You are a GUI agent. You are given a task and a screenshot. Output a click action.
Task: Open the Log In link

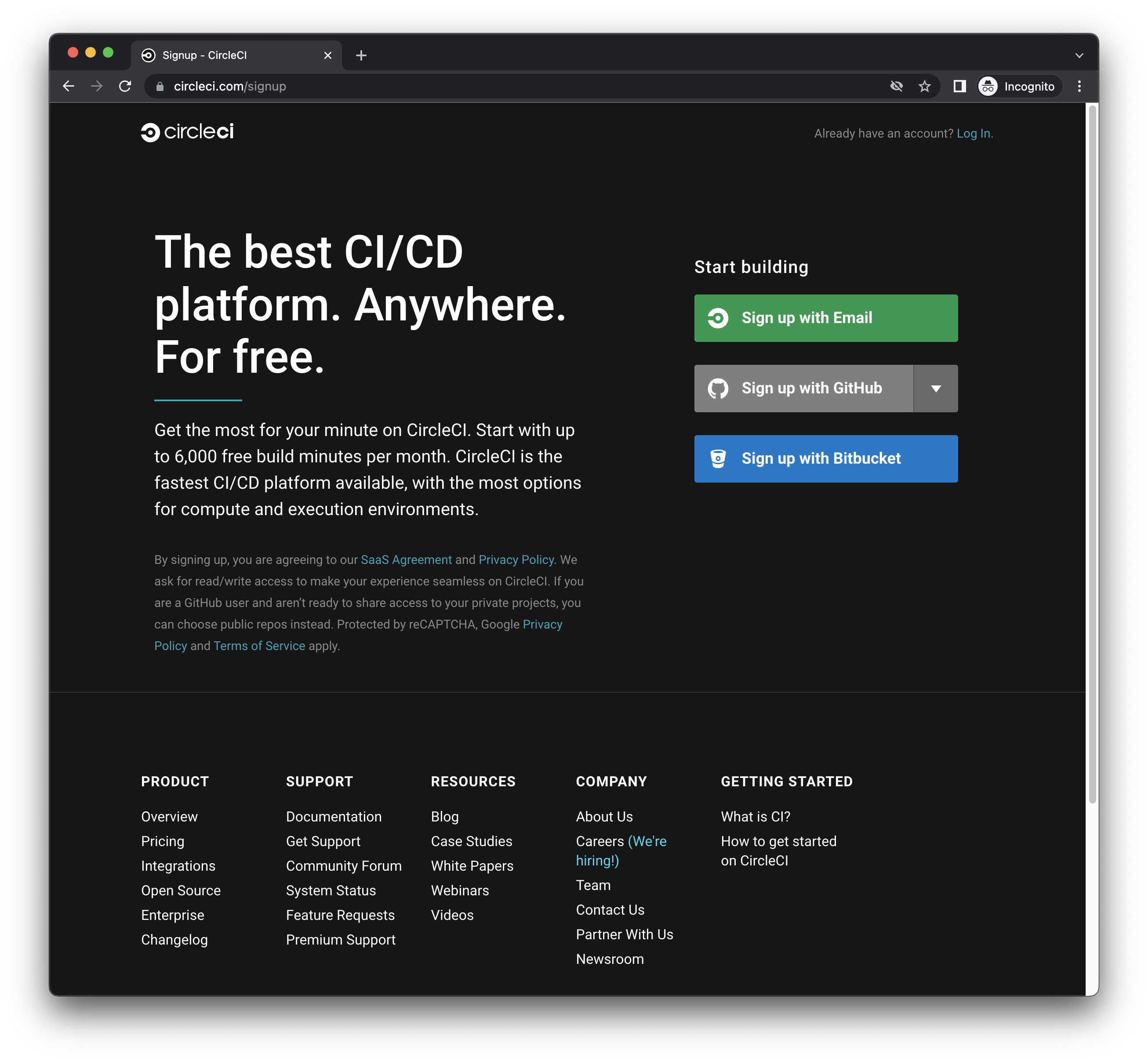coord(975,133)
